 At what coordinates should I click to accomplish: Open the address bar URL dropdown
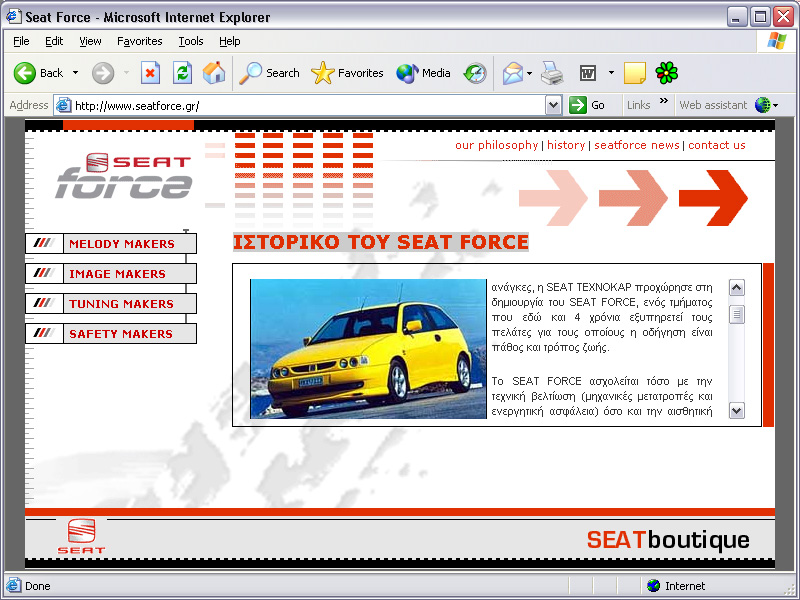[554, 105]
